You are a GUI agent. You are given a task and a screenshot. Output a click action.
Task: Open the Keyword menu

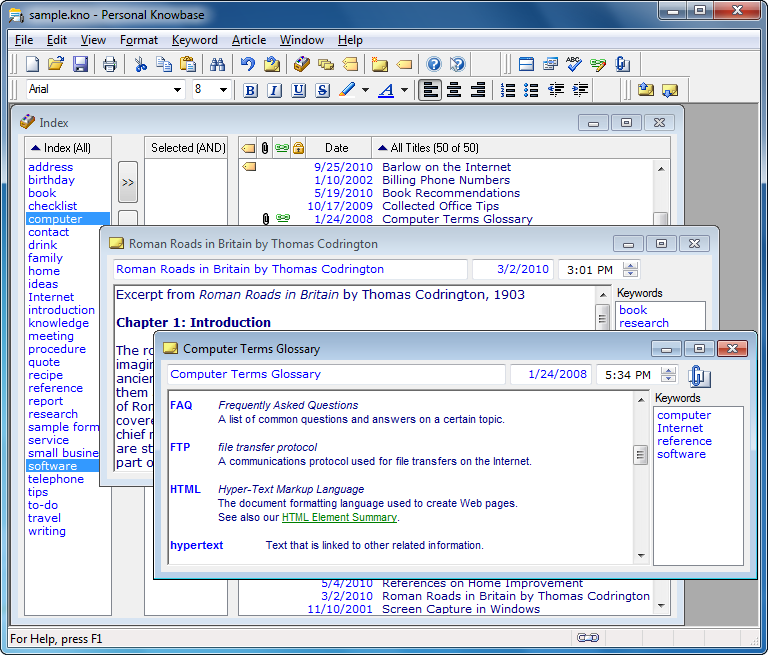[x=194, y=40]
